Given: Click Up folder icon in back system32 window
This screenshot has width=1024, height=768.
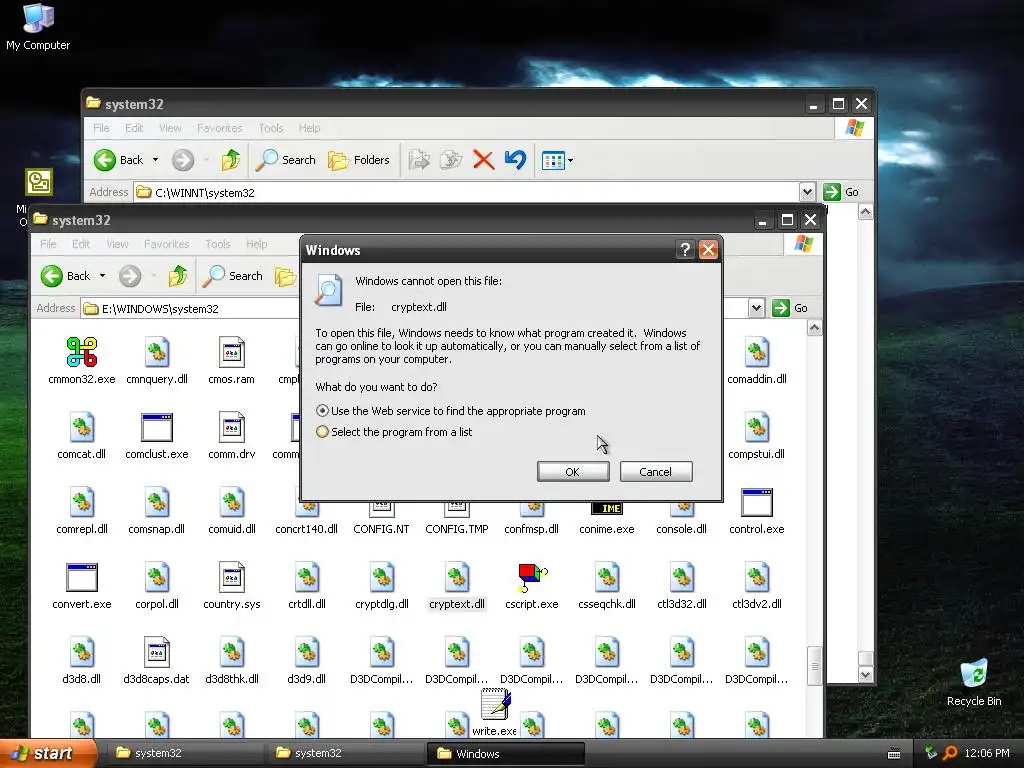Looking at the screenshot, I should [x=231, y=160].
